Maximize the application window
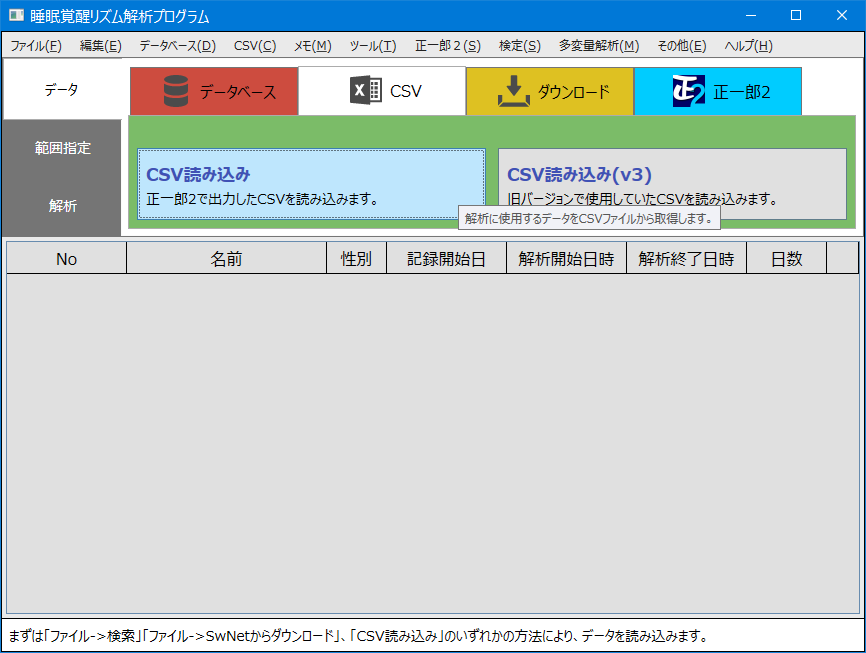This screenshot has width=866, height=653. 796,15
